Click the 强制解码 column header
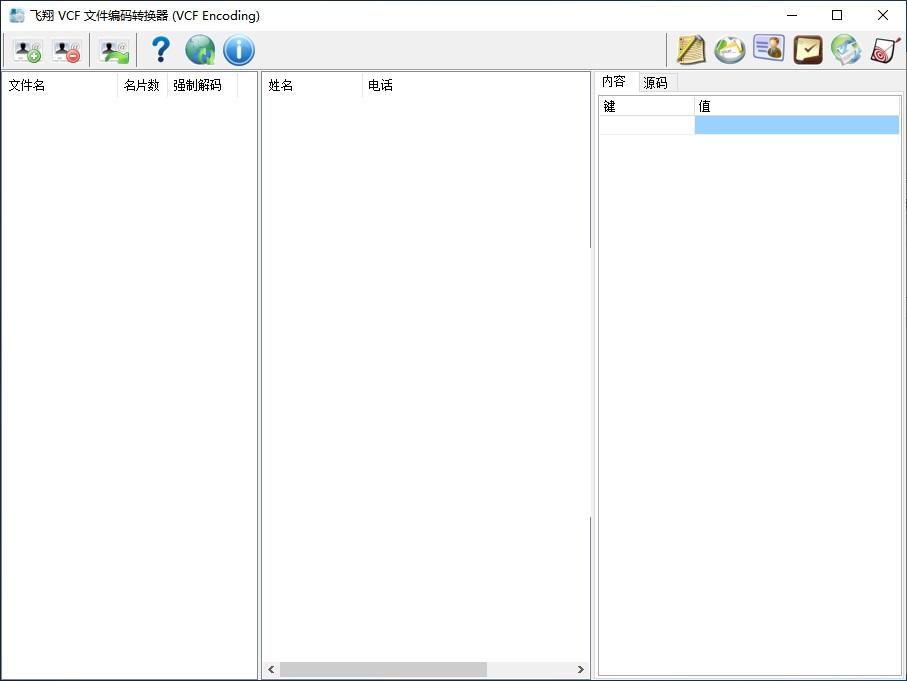 201,86
